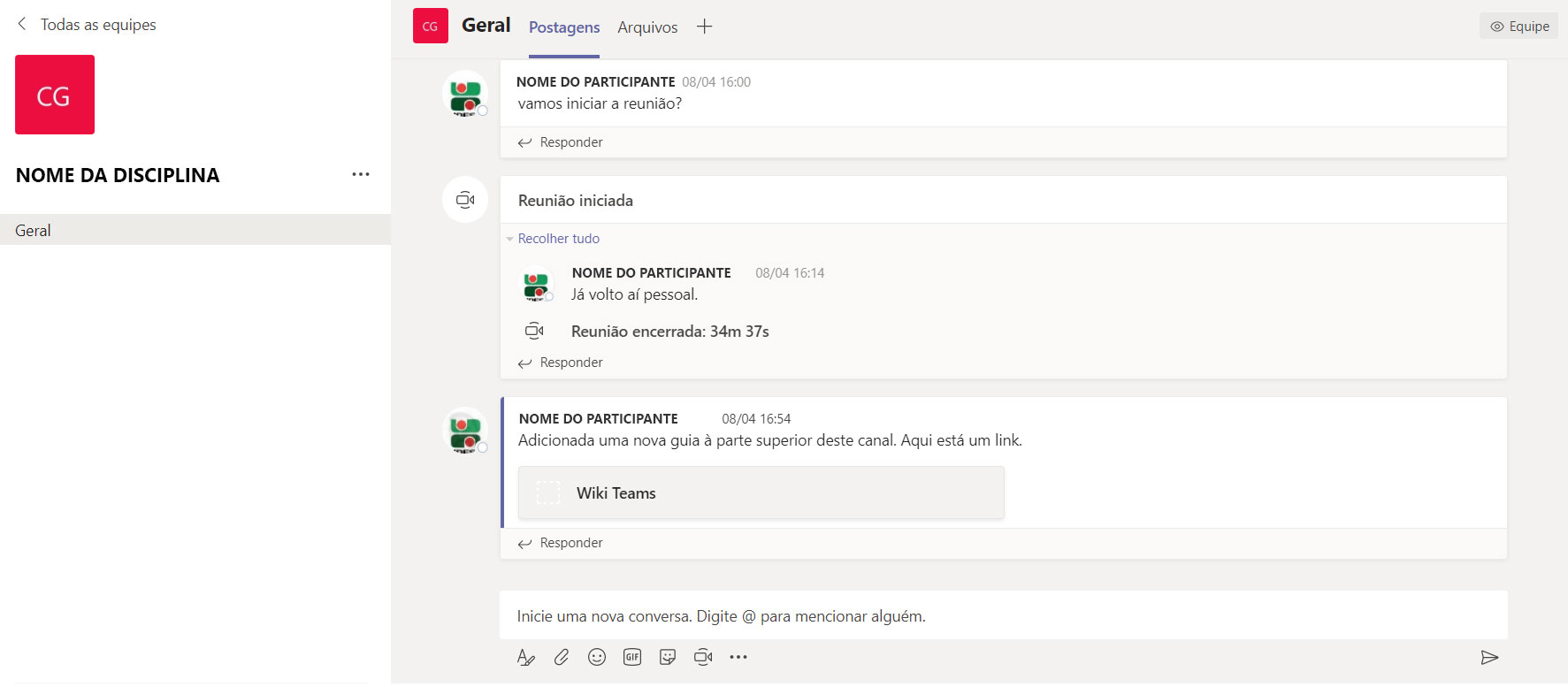Image resolution: width=1568 pixels, height=687 pixels.
Task: Switch to the Arquivos tab
Action: coord(647,27)
